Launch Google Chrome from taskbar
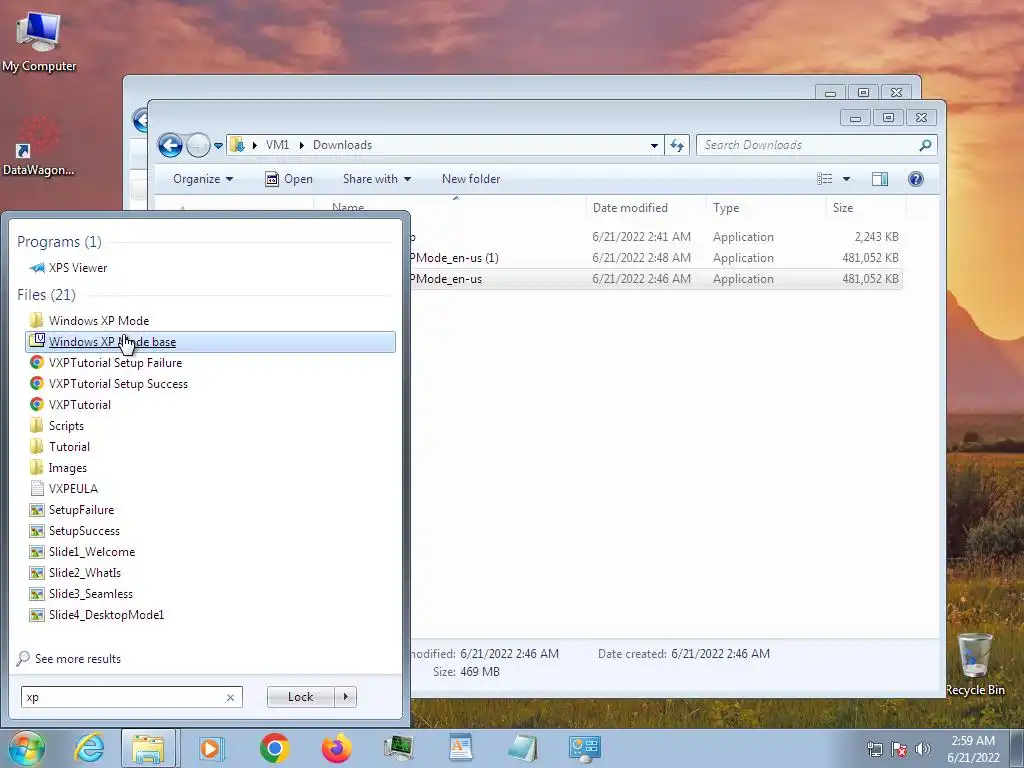 pyautogui.click(x=274, y=748)
